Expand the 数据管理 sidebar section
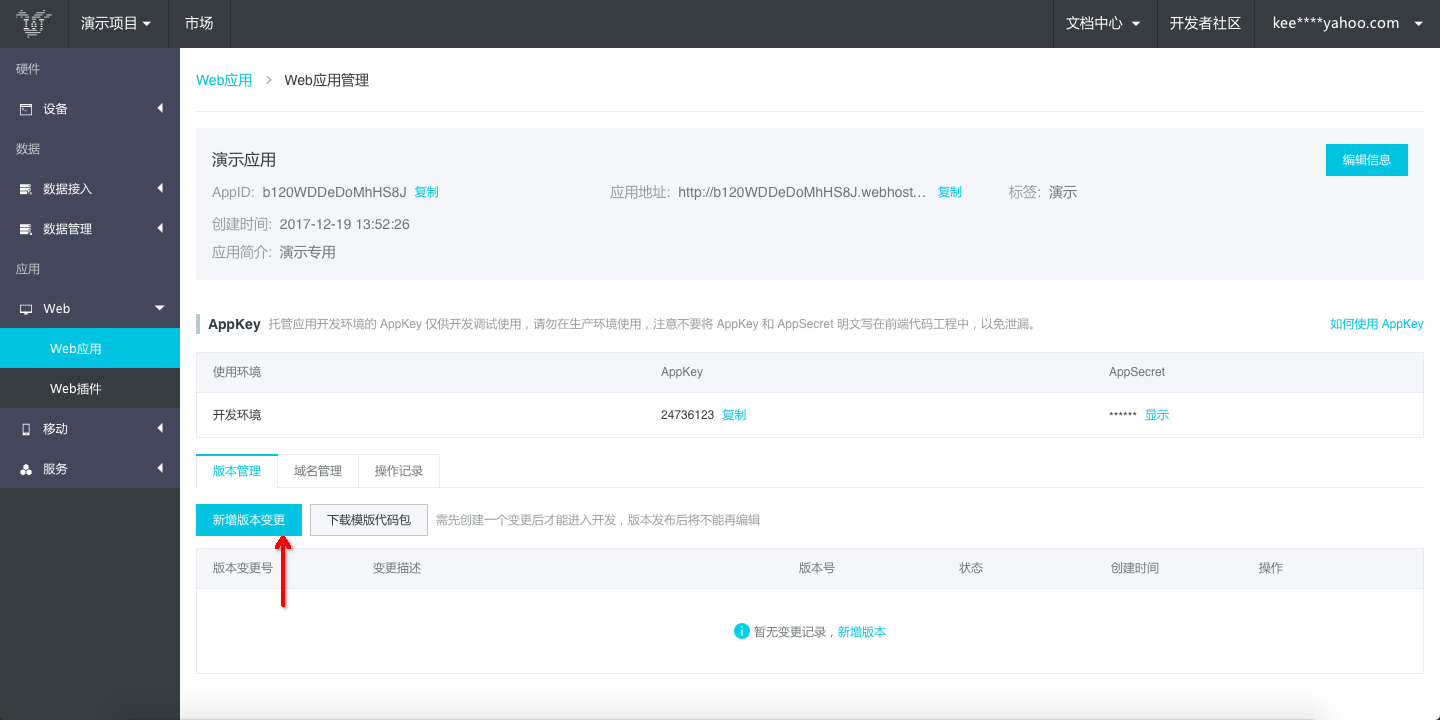Viewport: 1440px width, 720px height. (x=160, y=228)
